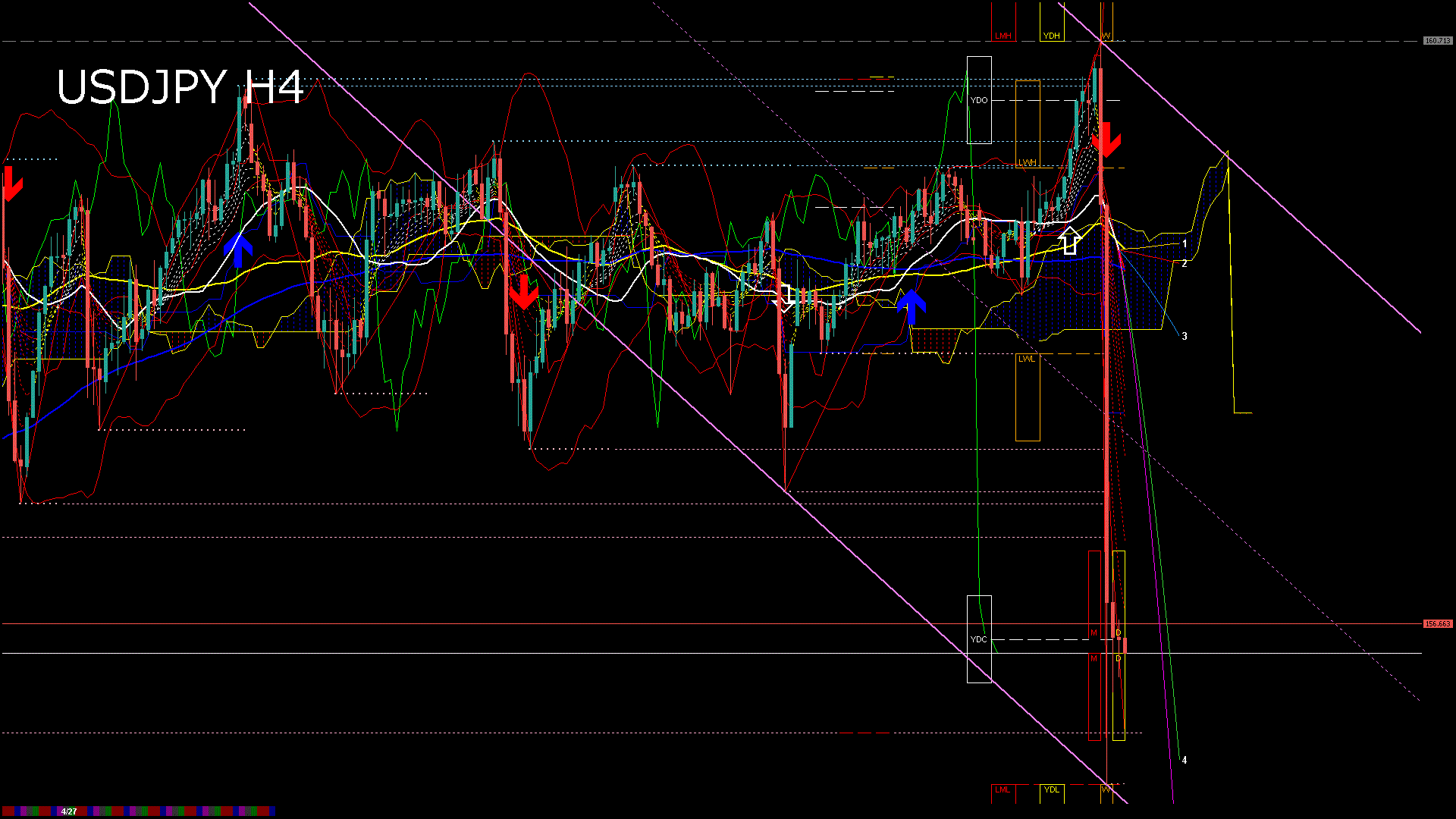Click the YDC marker box
Image resolution: width=1456 pixels, height=819 pixels.
tap(979, 639)
